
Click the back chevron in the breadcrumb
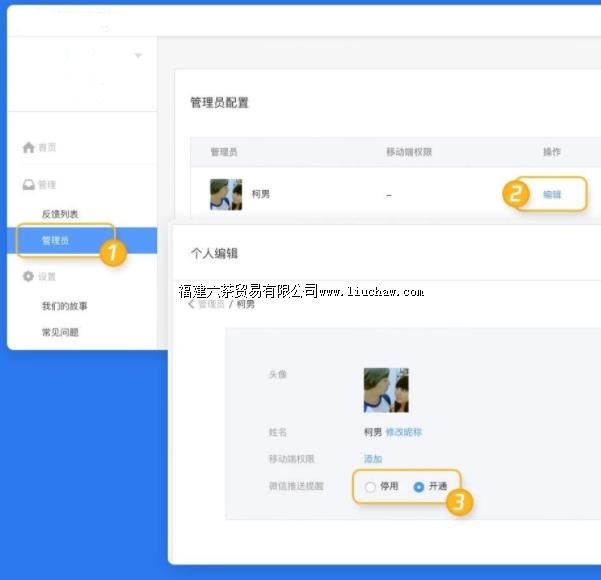coord(191,304)
